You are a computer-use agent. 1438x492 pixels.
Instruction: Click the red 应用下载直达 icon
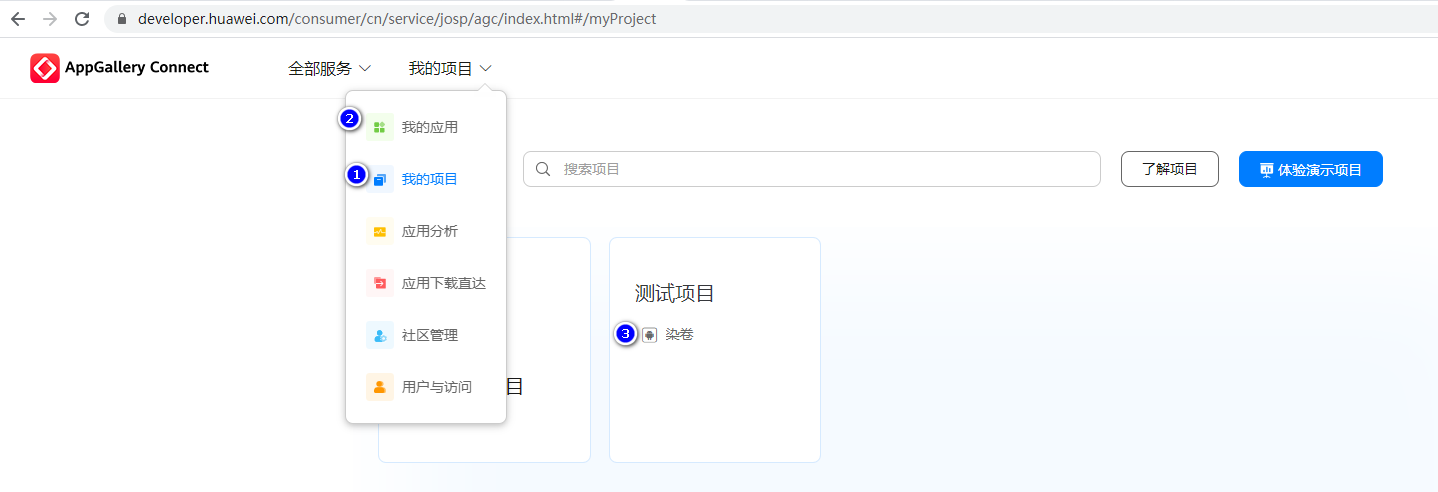click(380, 283)
